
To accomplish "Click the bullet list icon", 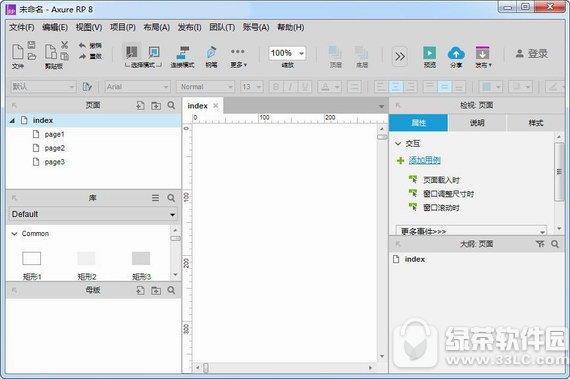I will click(x=354, y=87).
